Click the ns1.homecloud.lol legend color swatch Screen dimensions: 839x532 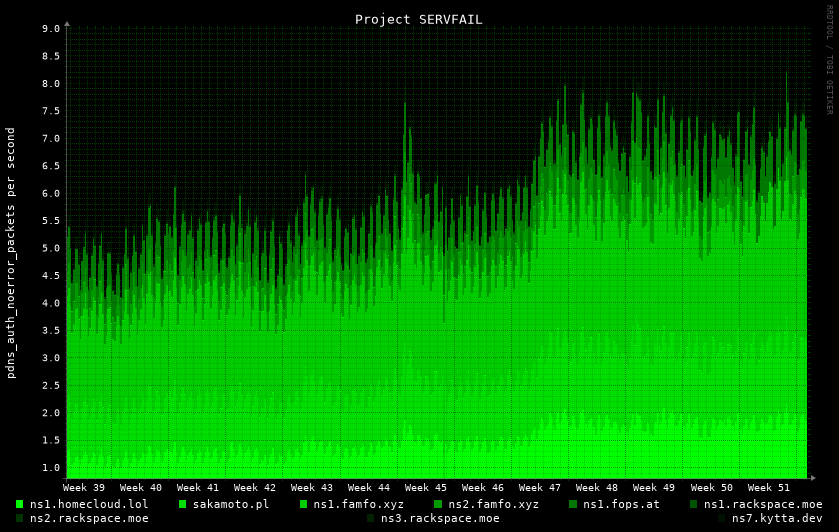[x=20, y=504]
